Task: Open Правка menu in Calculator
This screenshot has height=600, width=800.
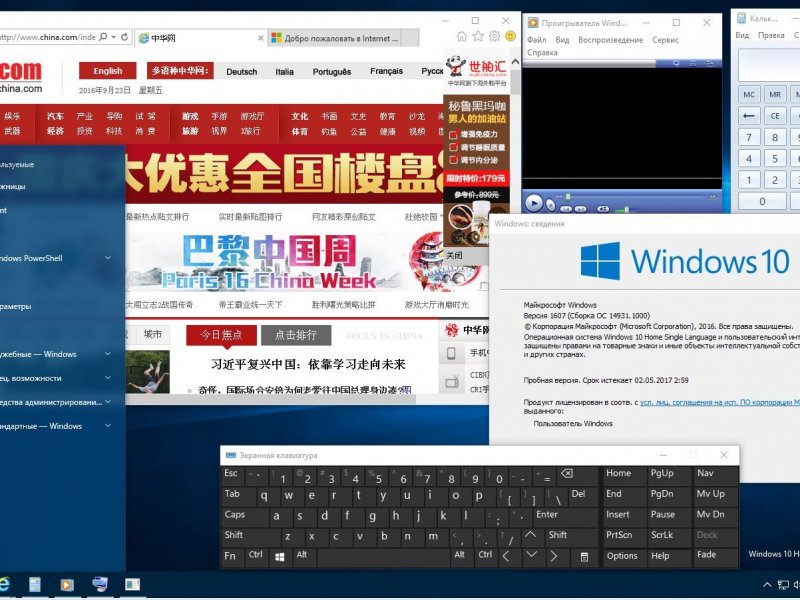Action: [x=771, y=36]
